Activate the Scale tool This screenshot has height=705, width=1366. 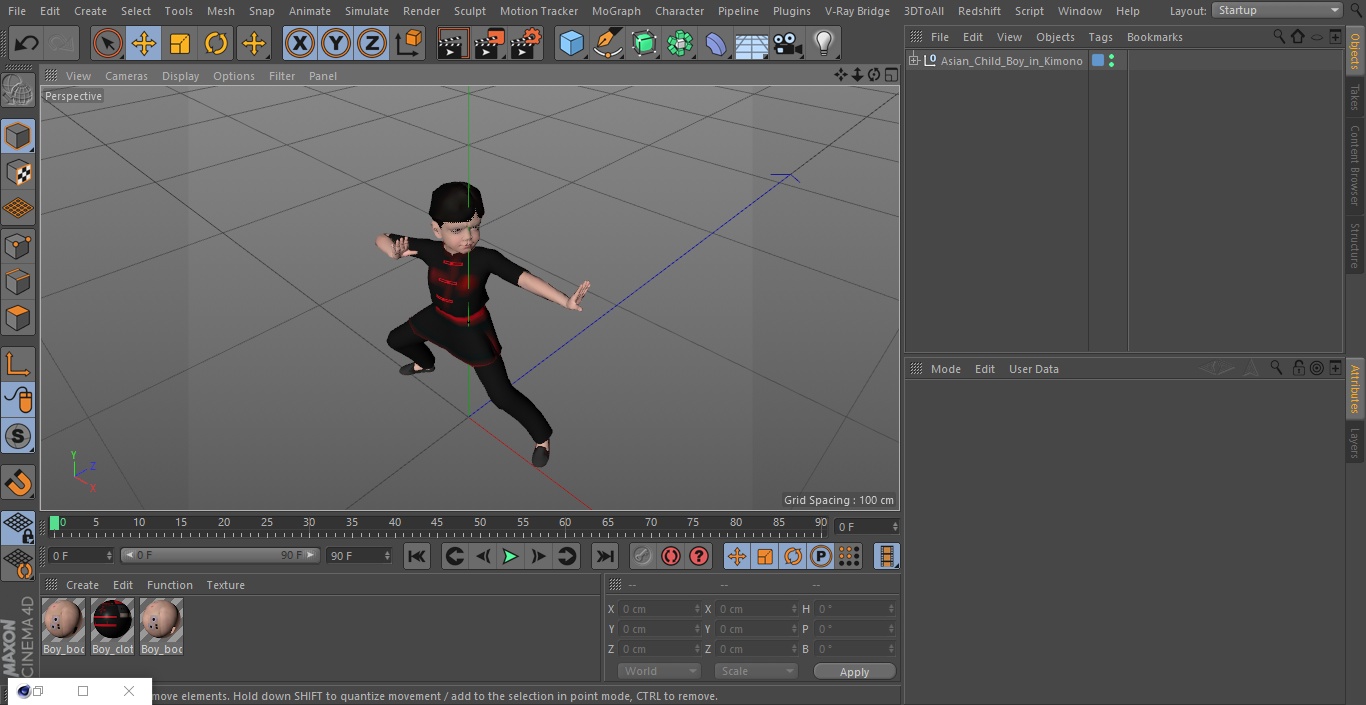(x=180, y=43)
